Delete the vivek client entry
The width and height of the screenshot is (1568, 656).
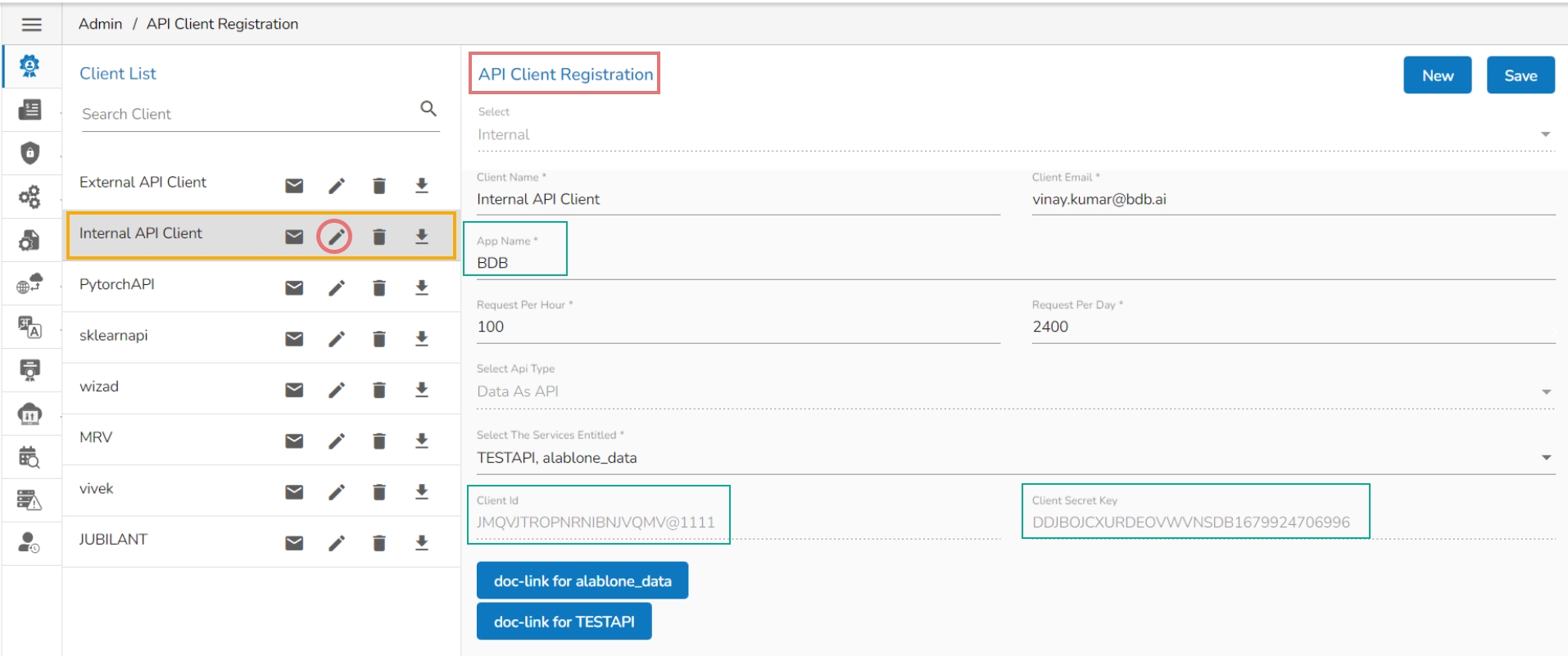pos(378,492)
